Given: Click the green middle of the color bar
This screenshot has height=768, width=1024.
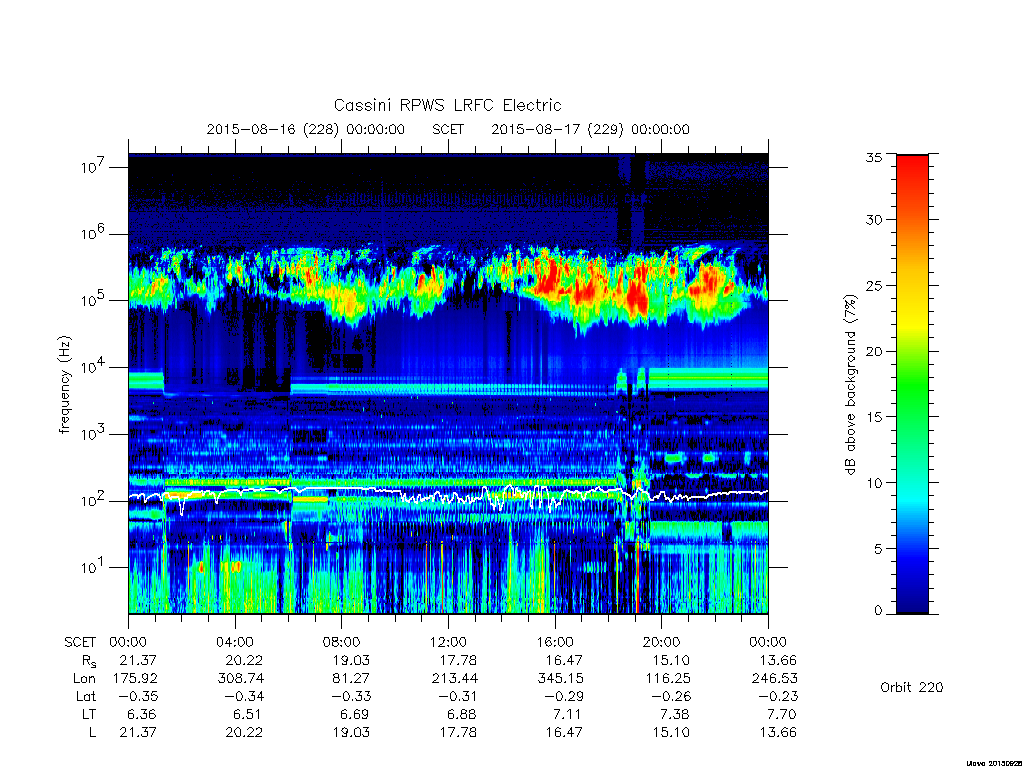Looking at the screenshot, I should click(912, 385).
